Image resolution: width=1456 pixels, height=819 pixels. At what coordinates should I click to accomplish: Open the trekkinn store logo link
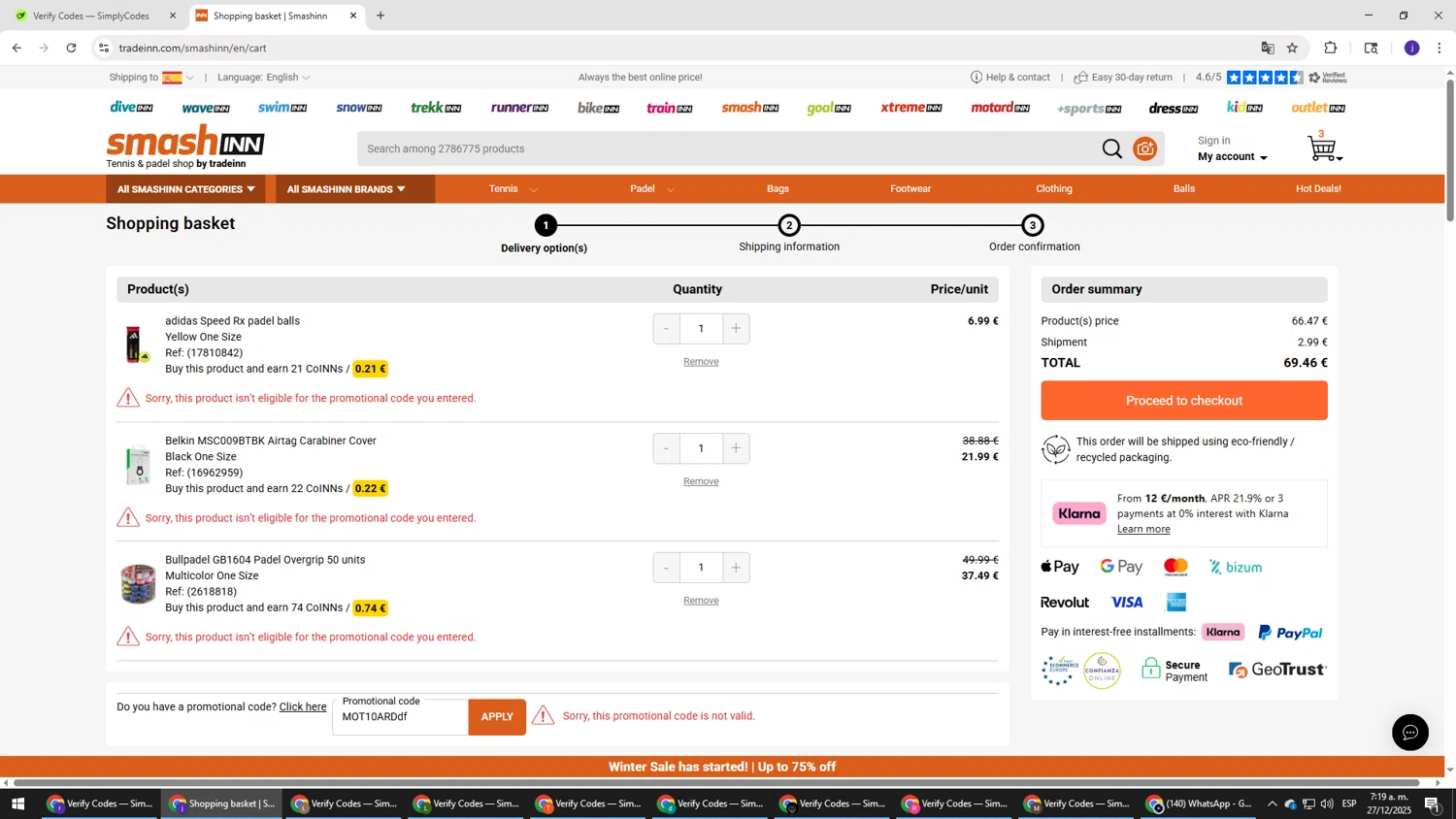coord(436,108)
